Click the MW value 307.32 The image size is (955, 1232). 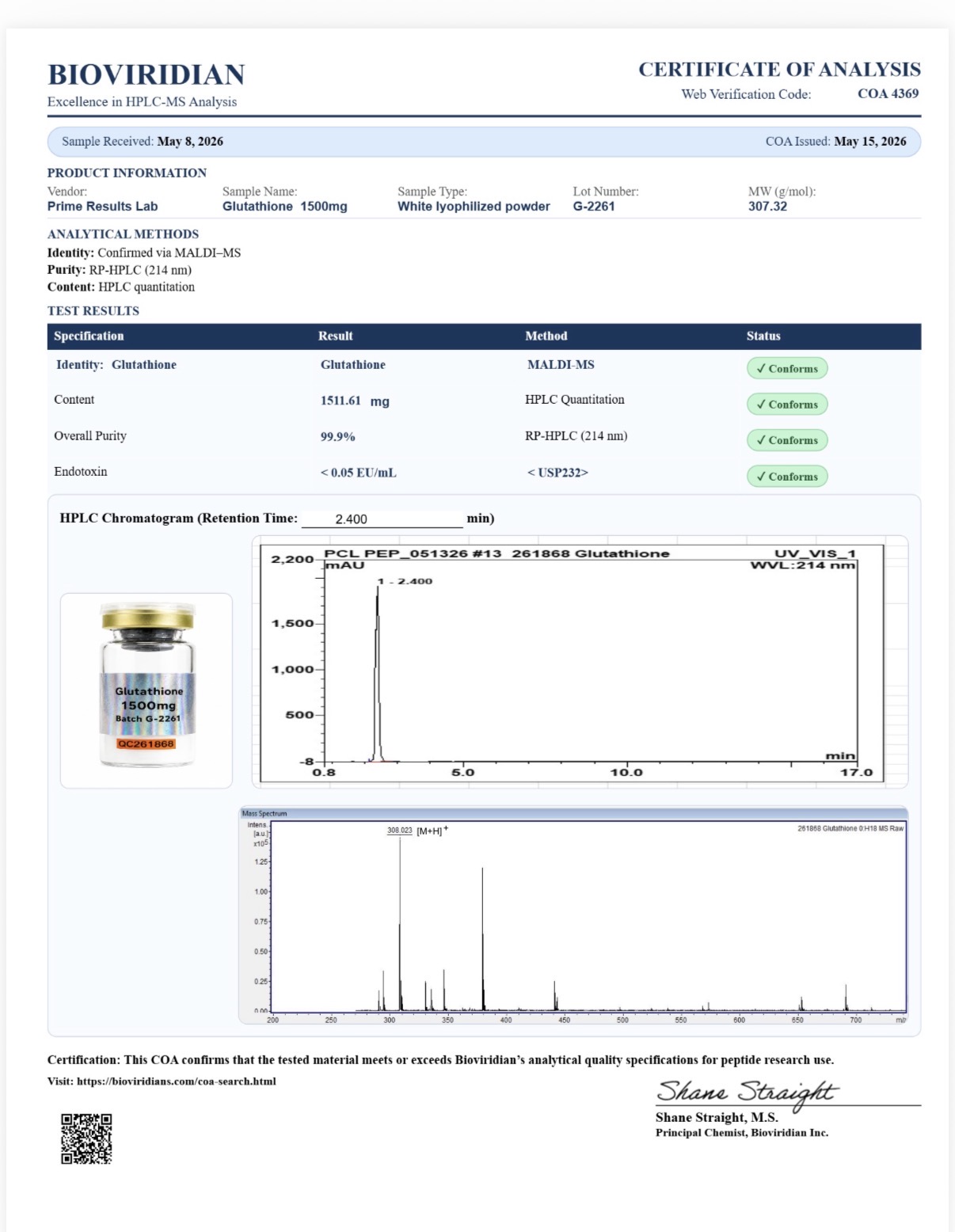[767, 206]
